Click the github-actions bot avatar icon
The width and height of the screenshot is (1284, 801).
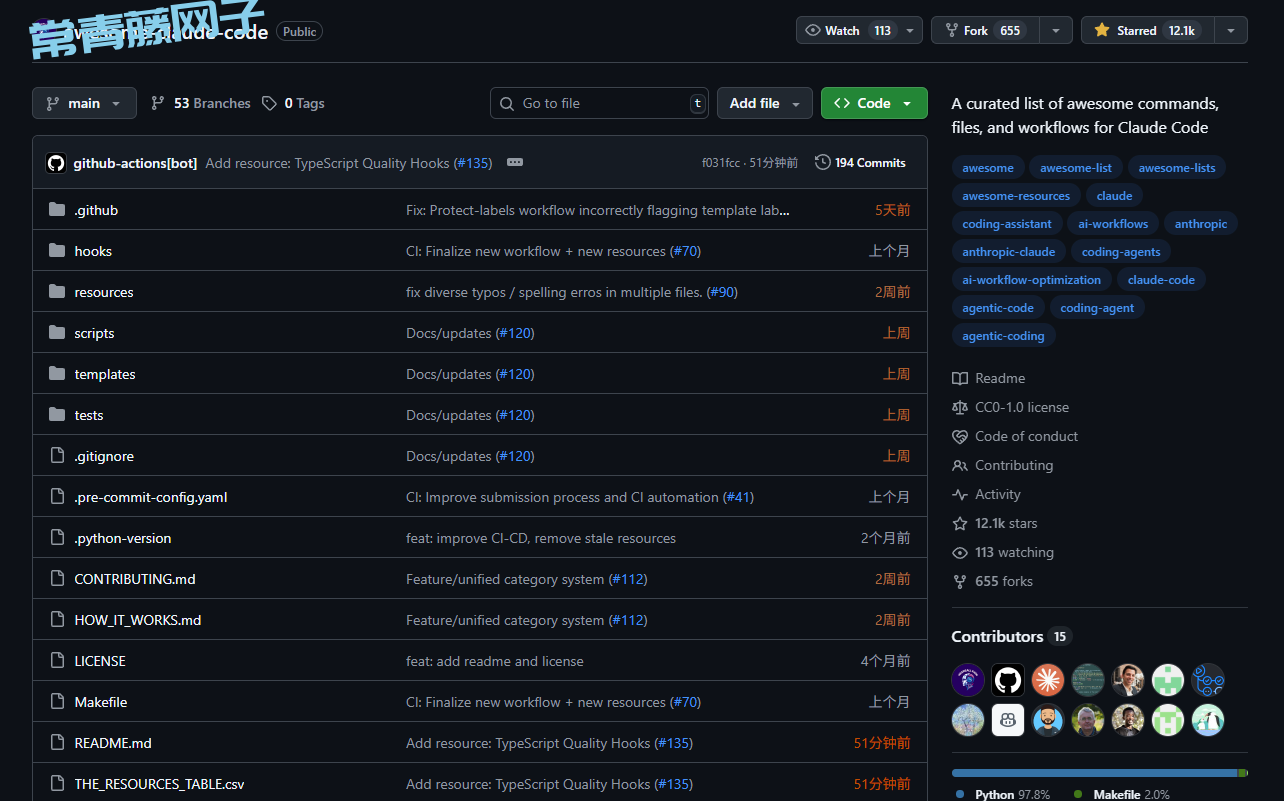pyautogui.click(x=56, y=163)
